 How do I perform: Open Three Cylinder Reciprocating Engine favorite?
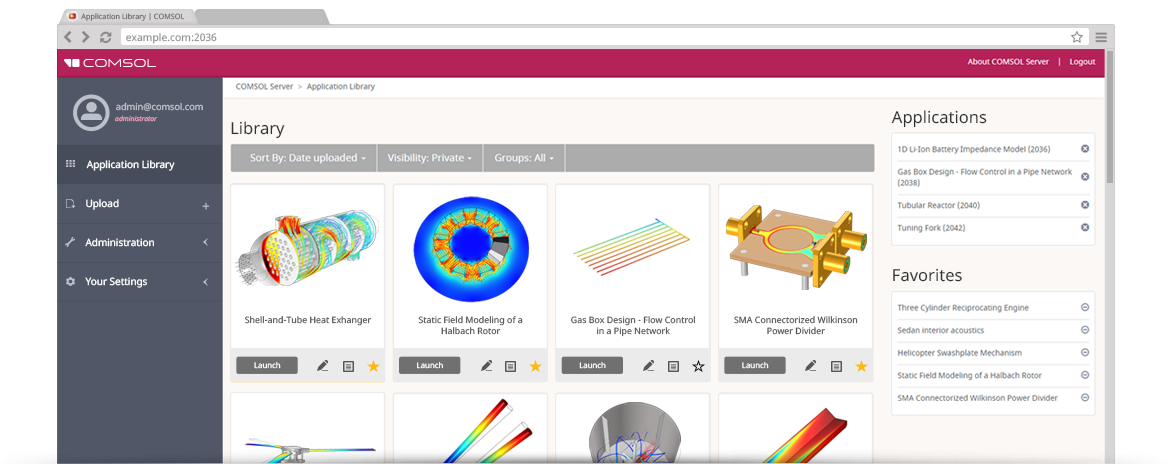coord(963,307)
